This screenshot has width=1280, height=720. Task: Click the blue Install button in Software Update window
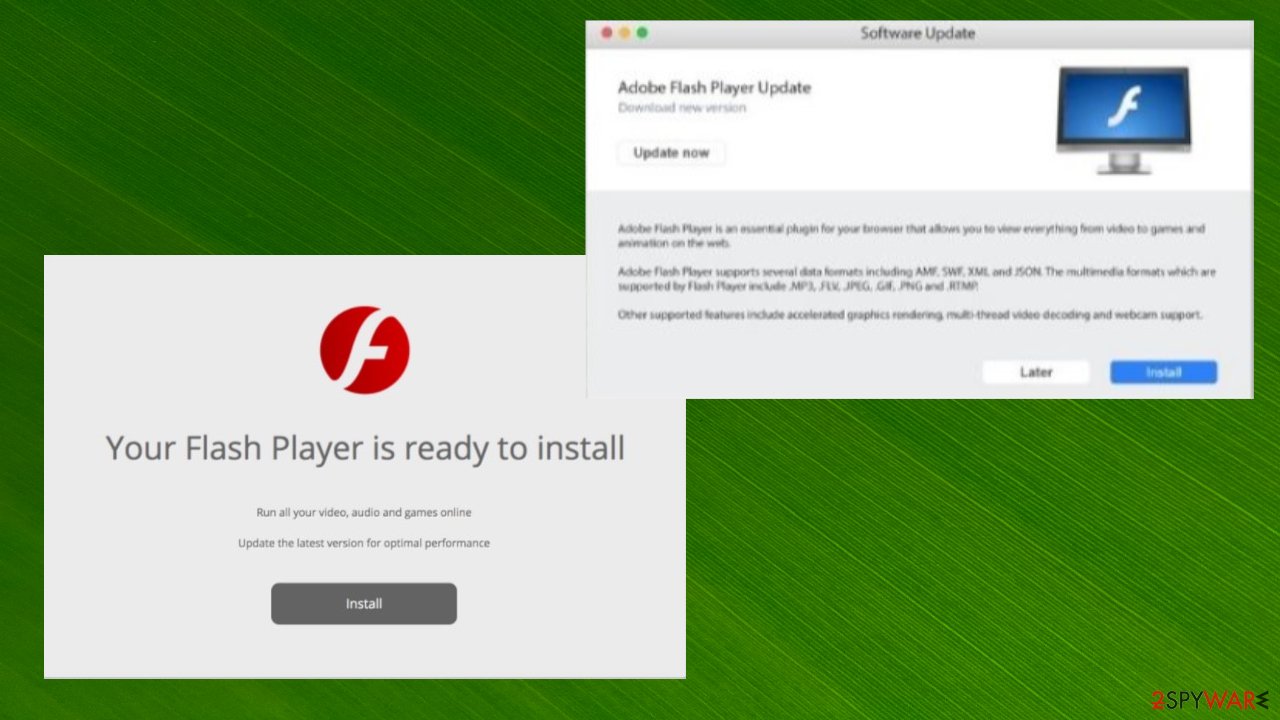1163,372
